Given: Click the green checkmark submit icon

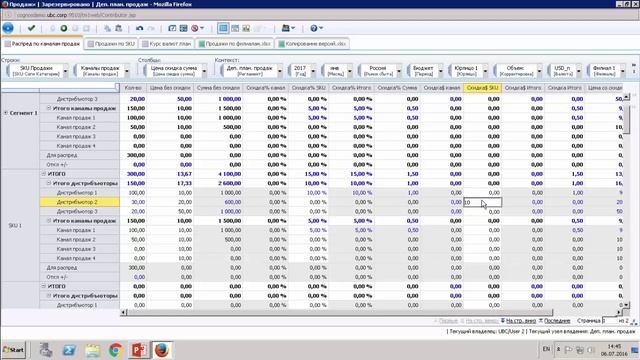Looking at the screenshot, I should click(31, 28).
